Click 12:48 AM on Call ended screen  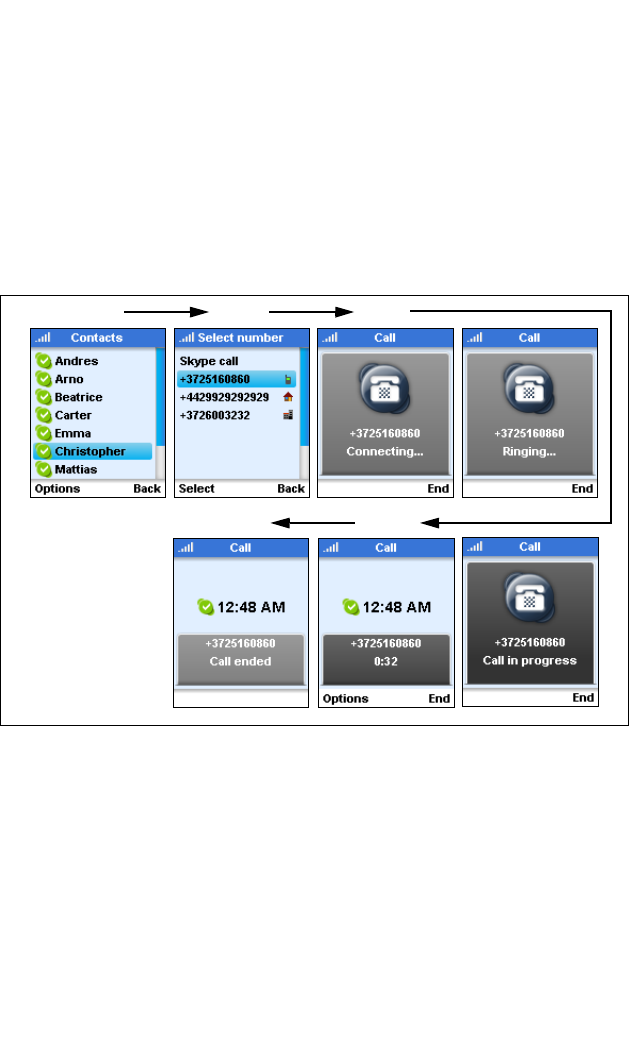(251, 607)
